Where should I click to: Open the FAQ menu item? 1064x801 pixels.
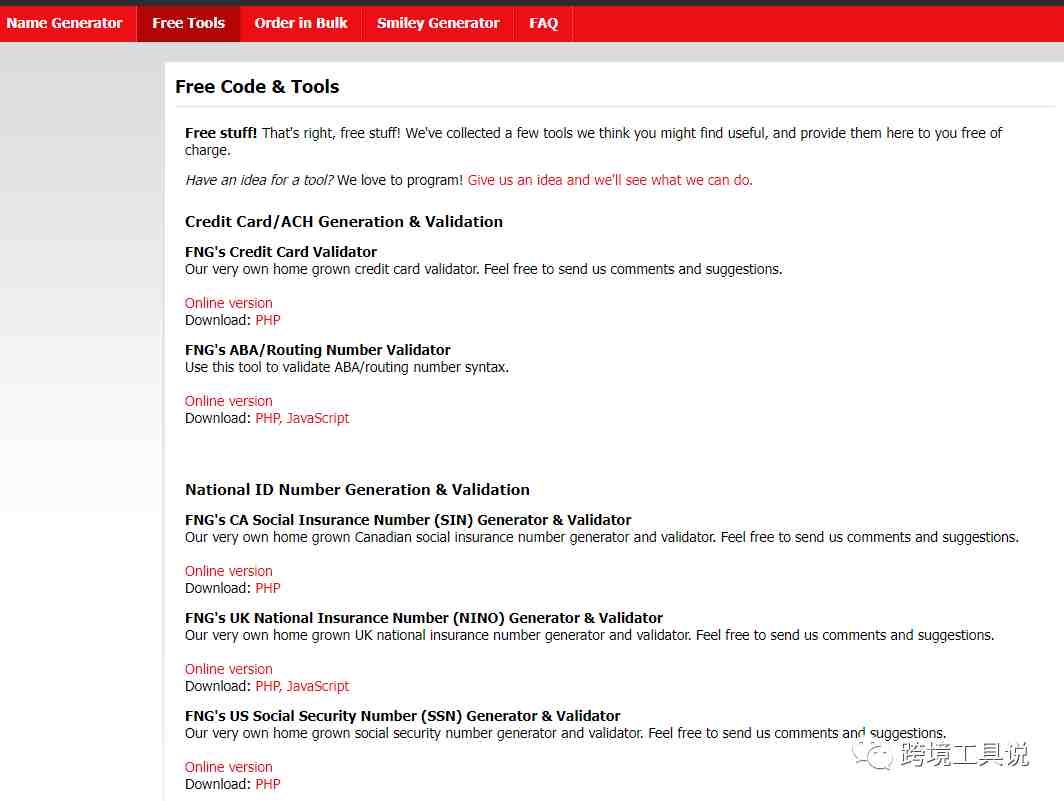tap(544, 23)
